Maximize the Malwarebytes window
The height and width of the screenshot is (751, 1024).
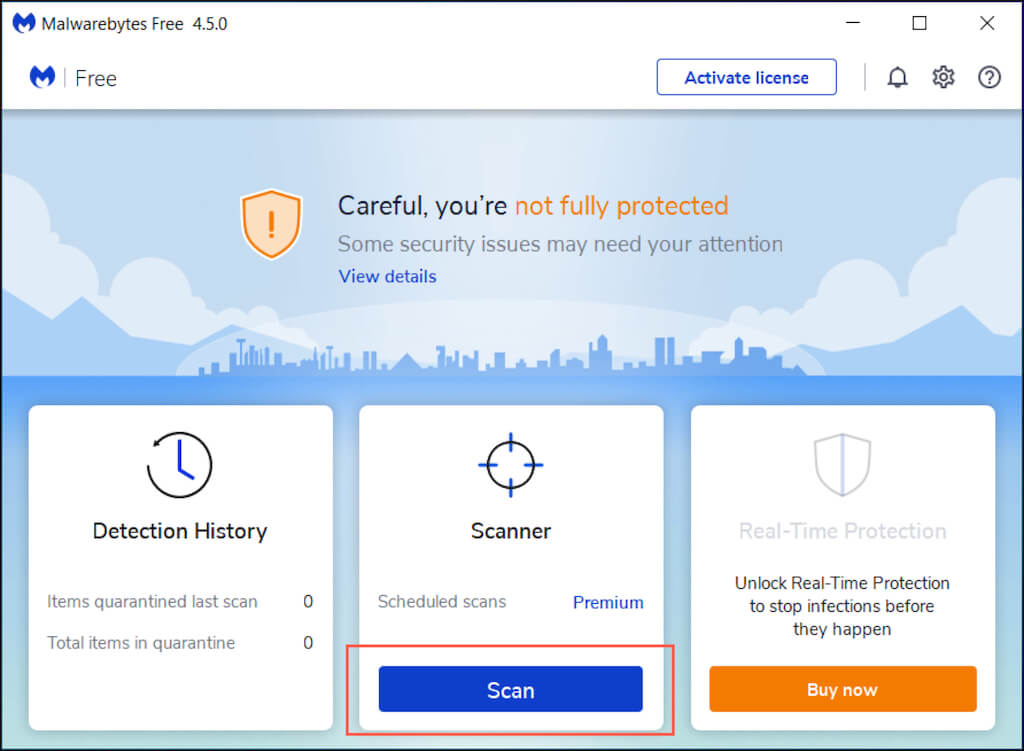(919, 23)
